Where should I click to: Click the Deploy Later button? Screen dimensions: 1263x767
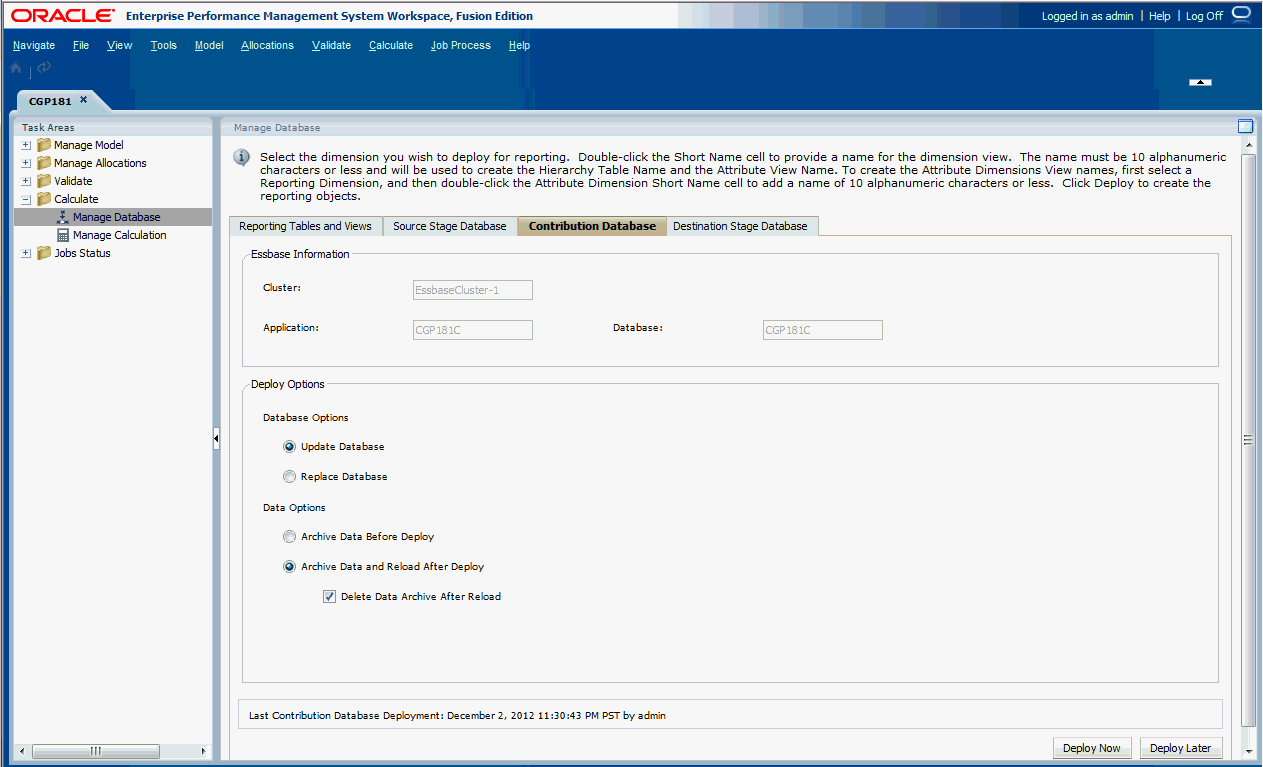[x=1181, y=748]
